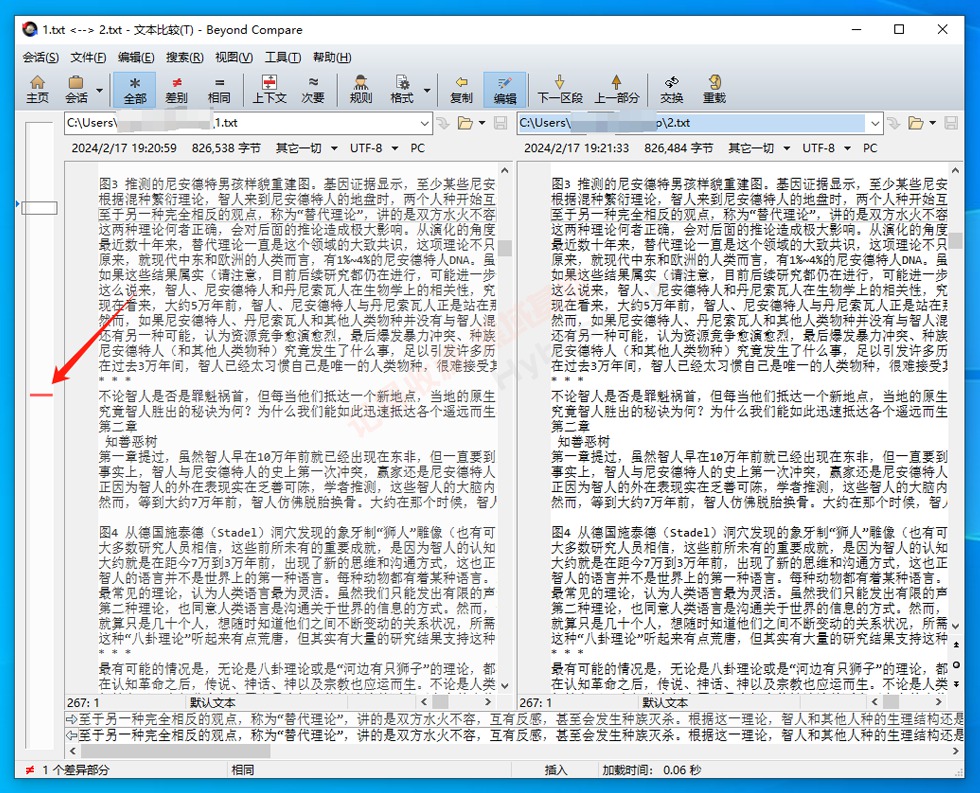
Task: Click the left pane 默认文本 status label
Action: 212,702
